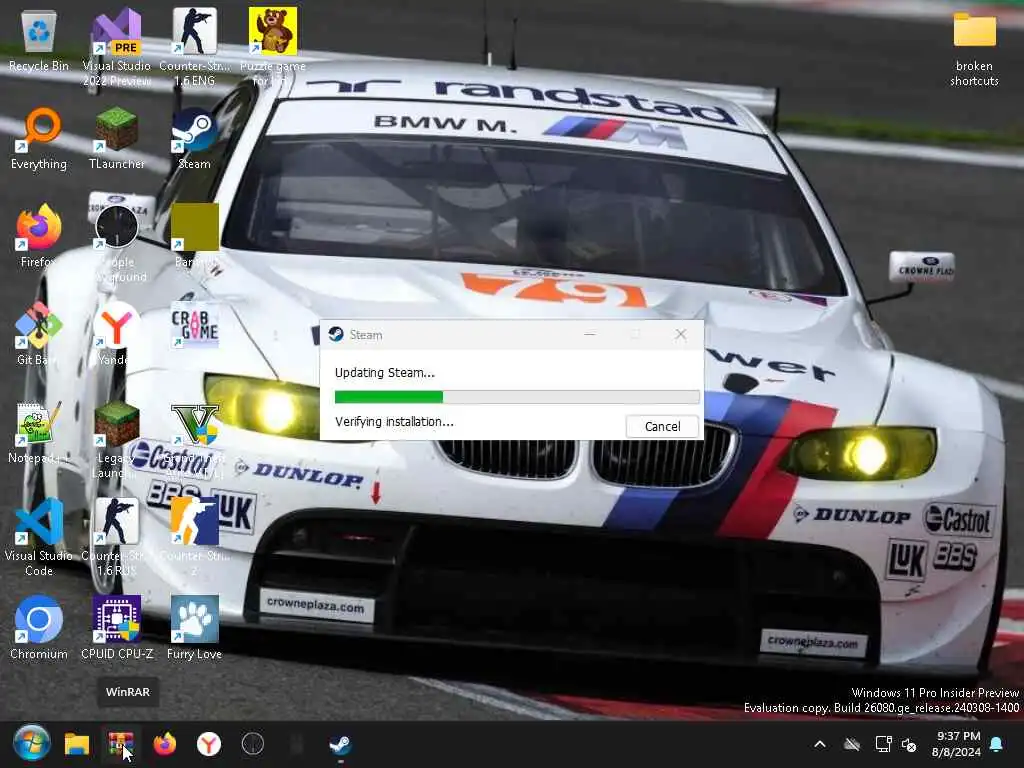Switch to Steam from the taskbar
Screen dimensions: 1024x768
(340, 744)
